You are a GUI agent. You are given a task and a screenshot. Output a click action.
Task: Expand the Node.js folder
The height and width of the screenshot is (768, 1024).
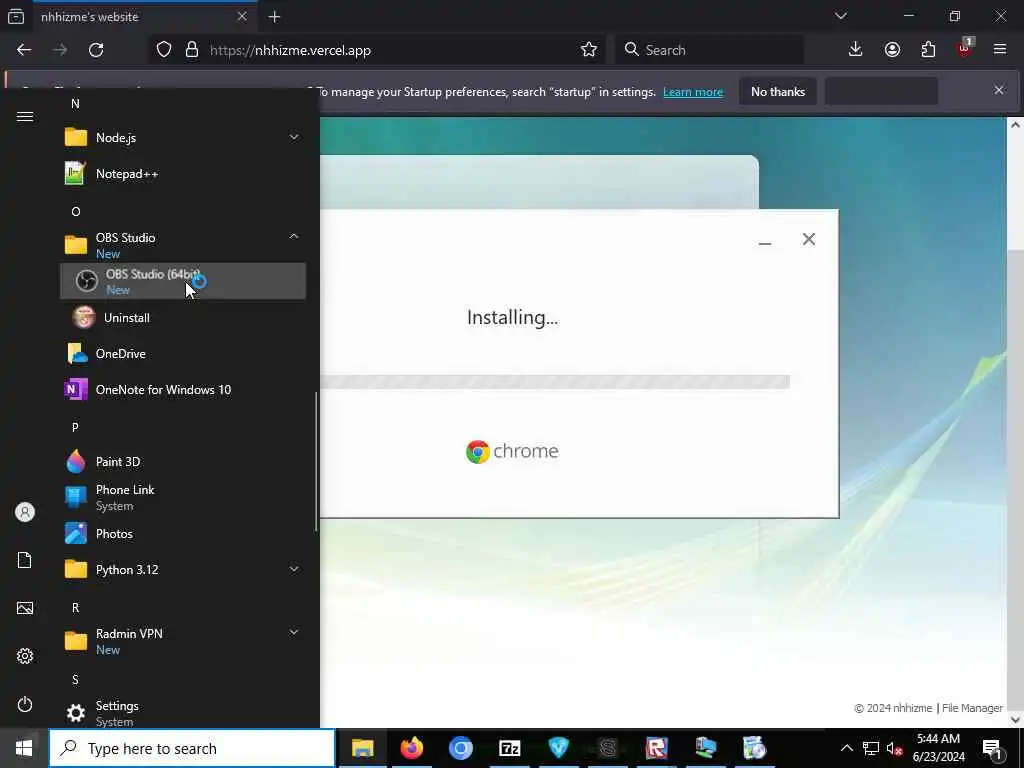click(x=182, y=138)
